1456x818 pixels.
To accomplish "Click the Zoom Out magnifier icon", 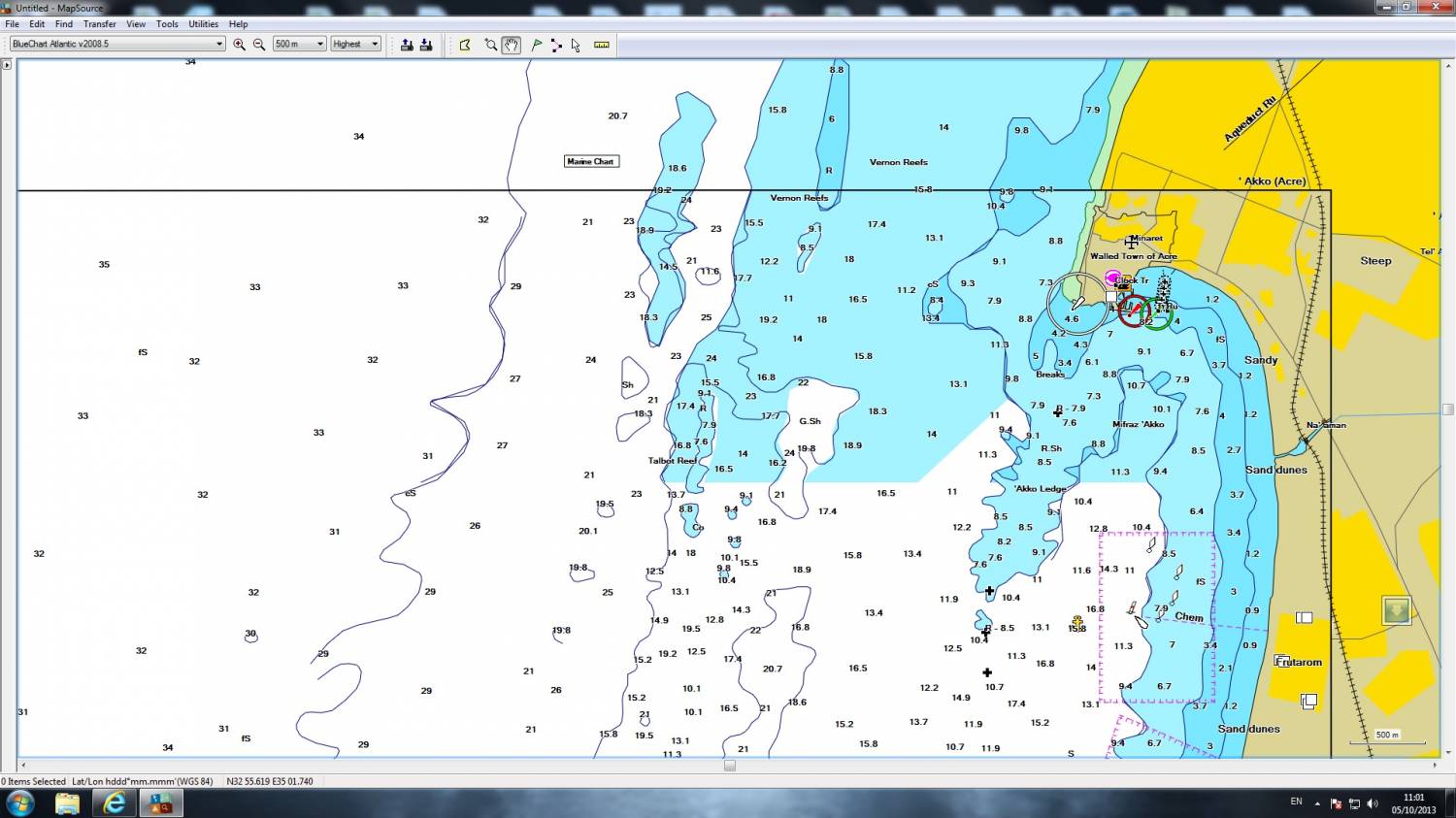I will click(x=259, y=45).
